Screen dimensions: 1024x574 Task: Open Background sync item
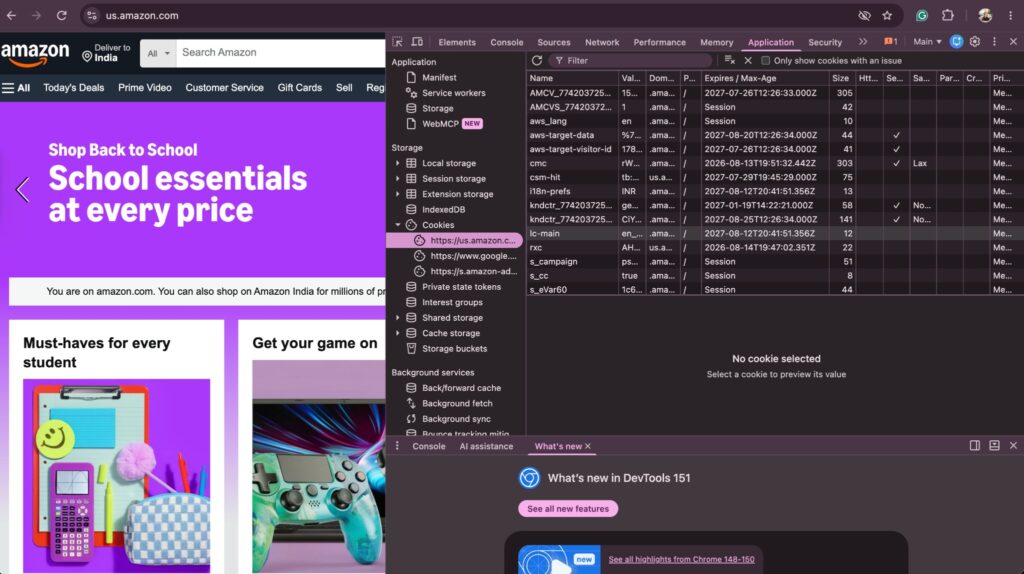[x=456, y=419]
